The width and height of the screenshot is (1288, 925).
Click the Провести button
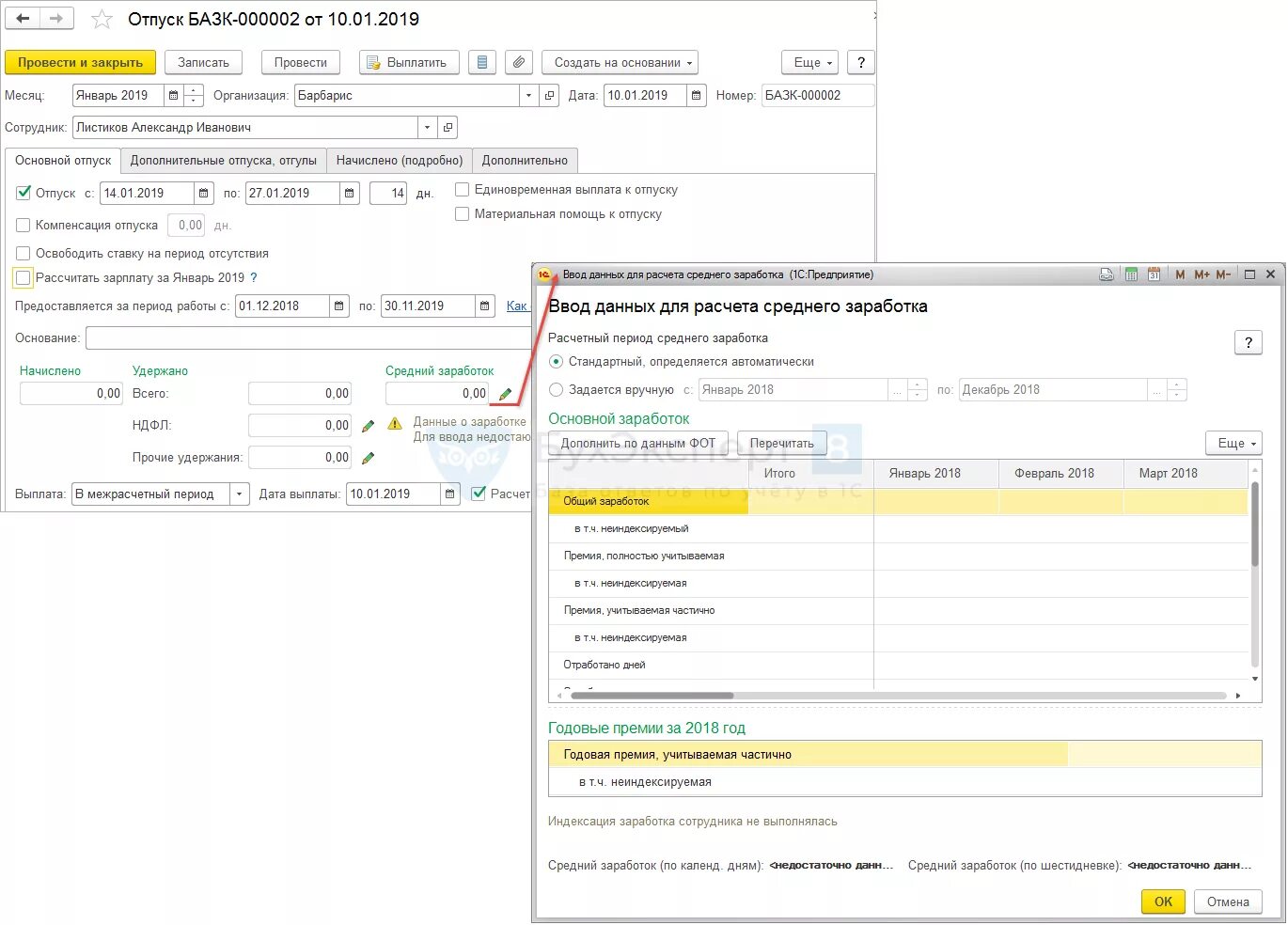[x=301, y=63]
